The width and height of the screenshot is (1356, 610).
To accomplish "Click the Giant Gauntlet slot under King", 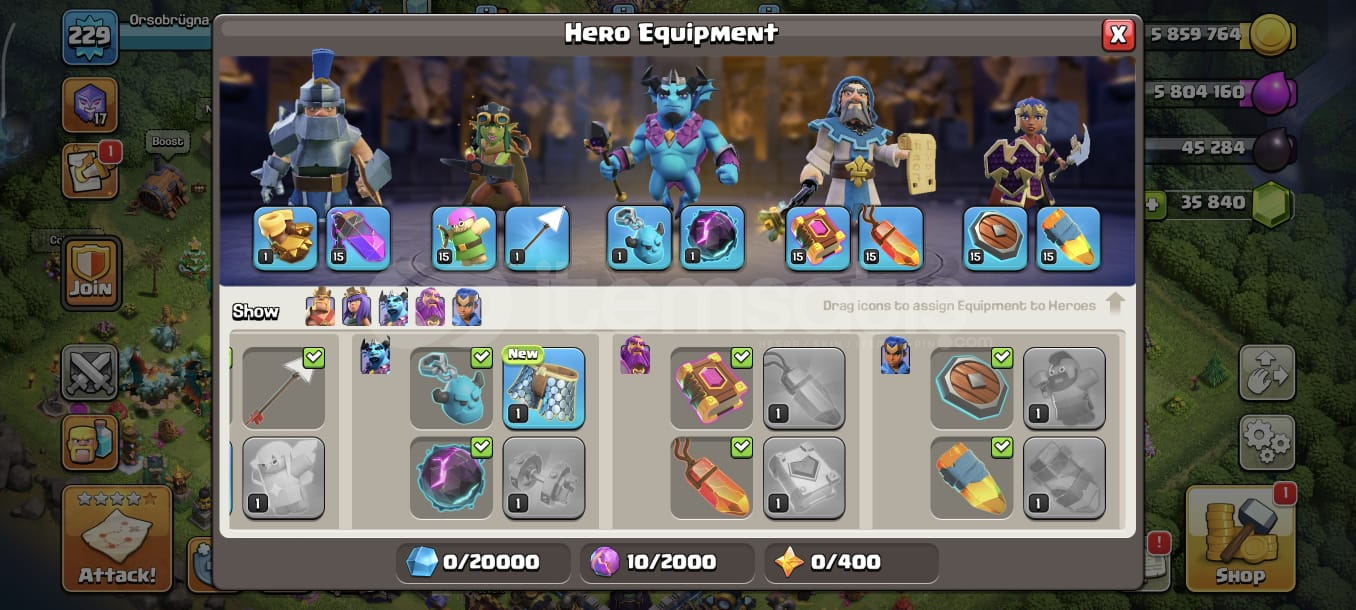I will click(x=285, y=238).
